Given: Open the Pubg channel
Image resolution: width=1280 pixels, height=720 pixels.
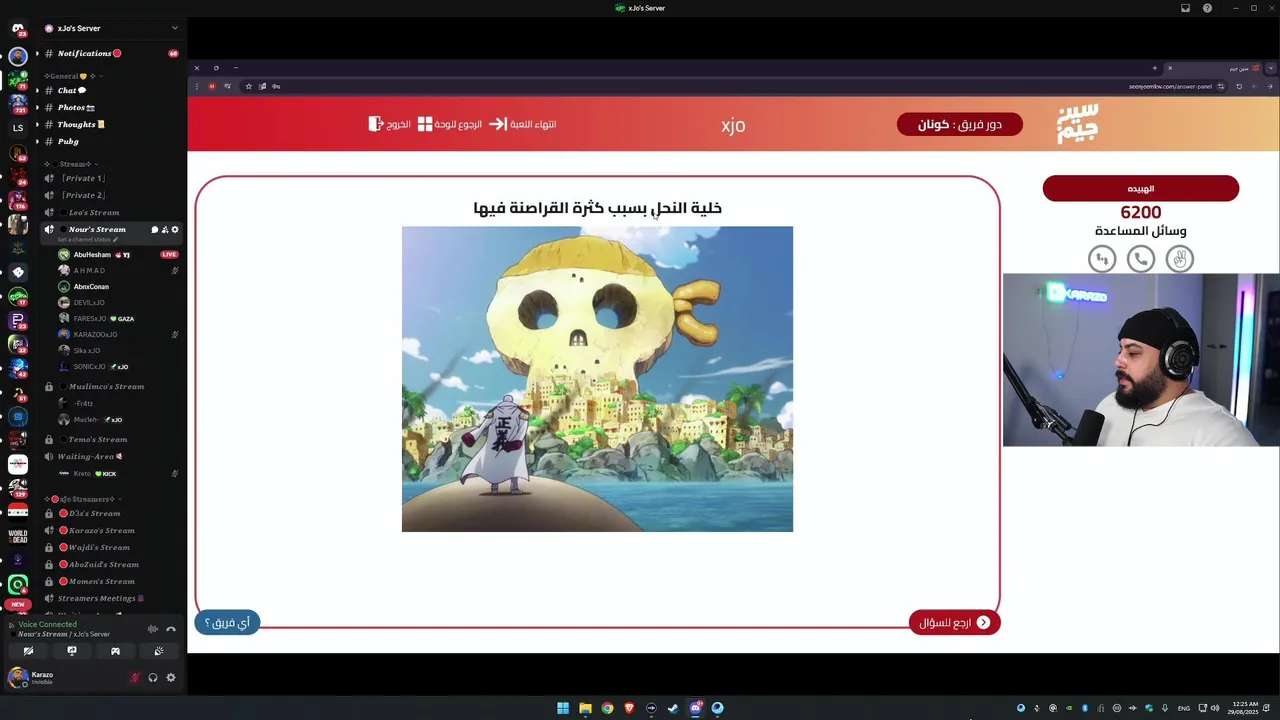Looking at the screenshot, I should point(110,141).
